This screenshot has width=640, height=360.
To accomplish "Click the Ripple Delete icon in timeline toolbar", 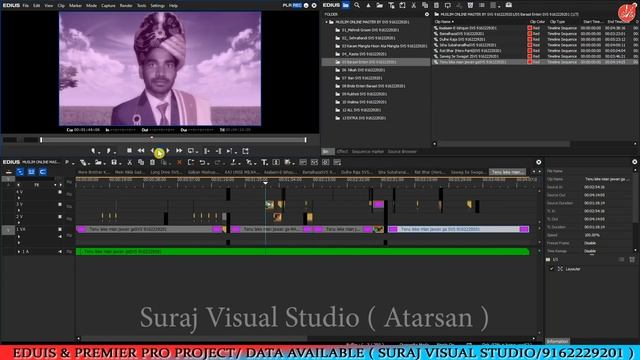I will pyautogui.click(x=191, y=162).
